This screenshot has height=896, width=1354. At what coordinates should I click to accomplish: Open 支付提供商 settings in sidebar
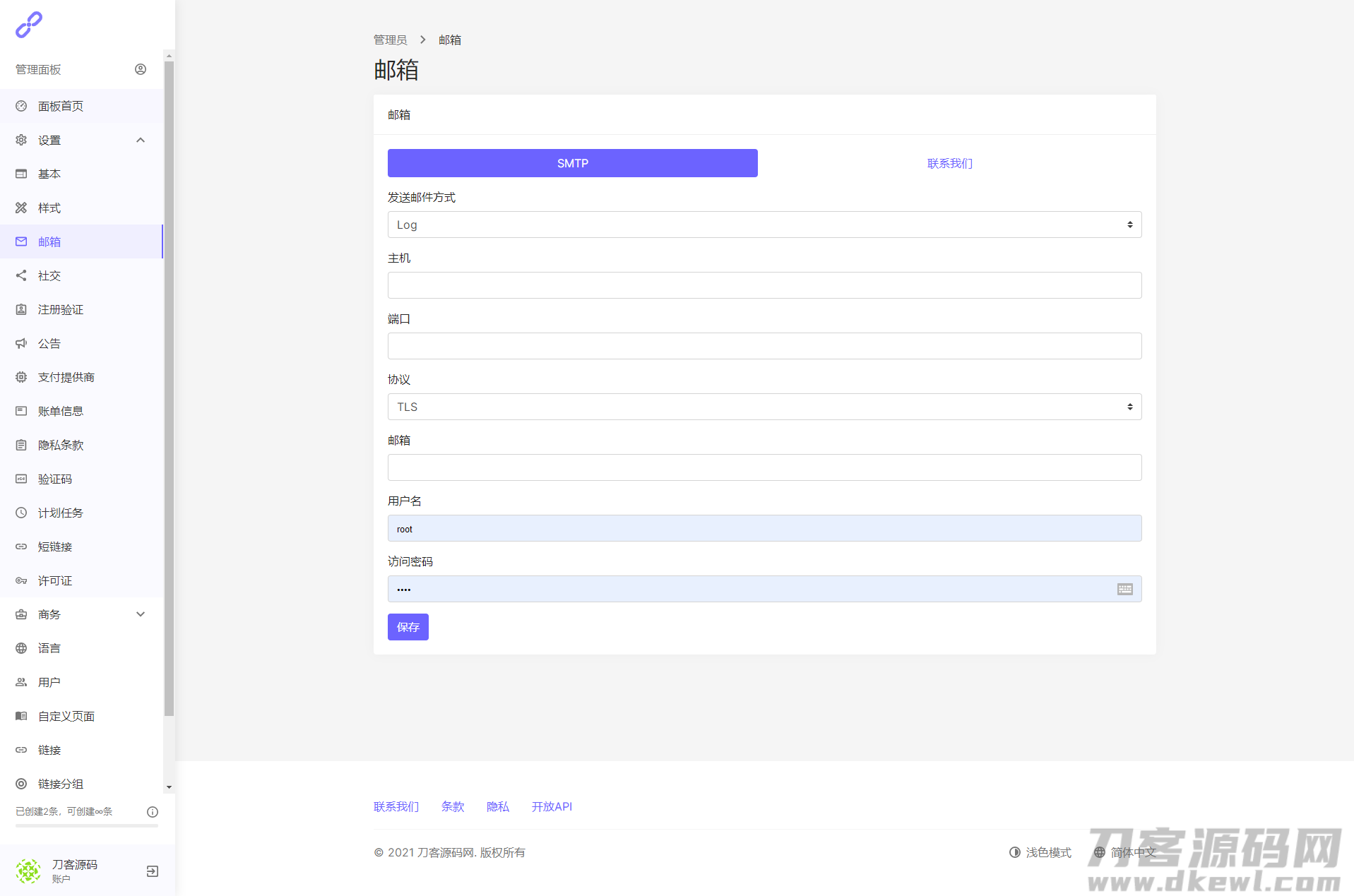[66, 377]
